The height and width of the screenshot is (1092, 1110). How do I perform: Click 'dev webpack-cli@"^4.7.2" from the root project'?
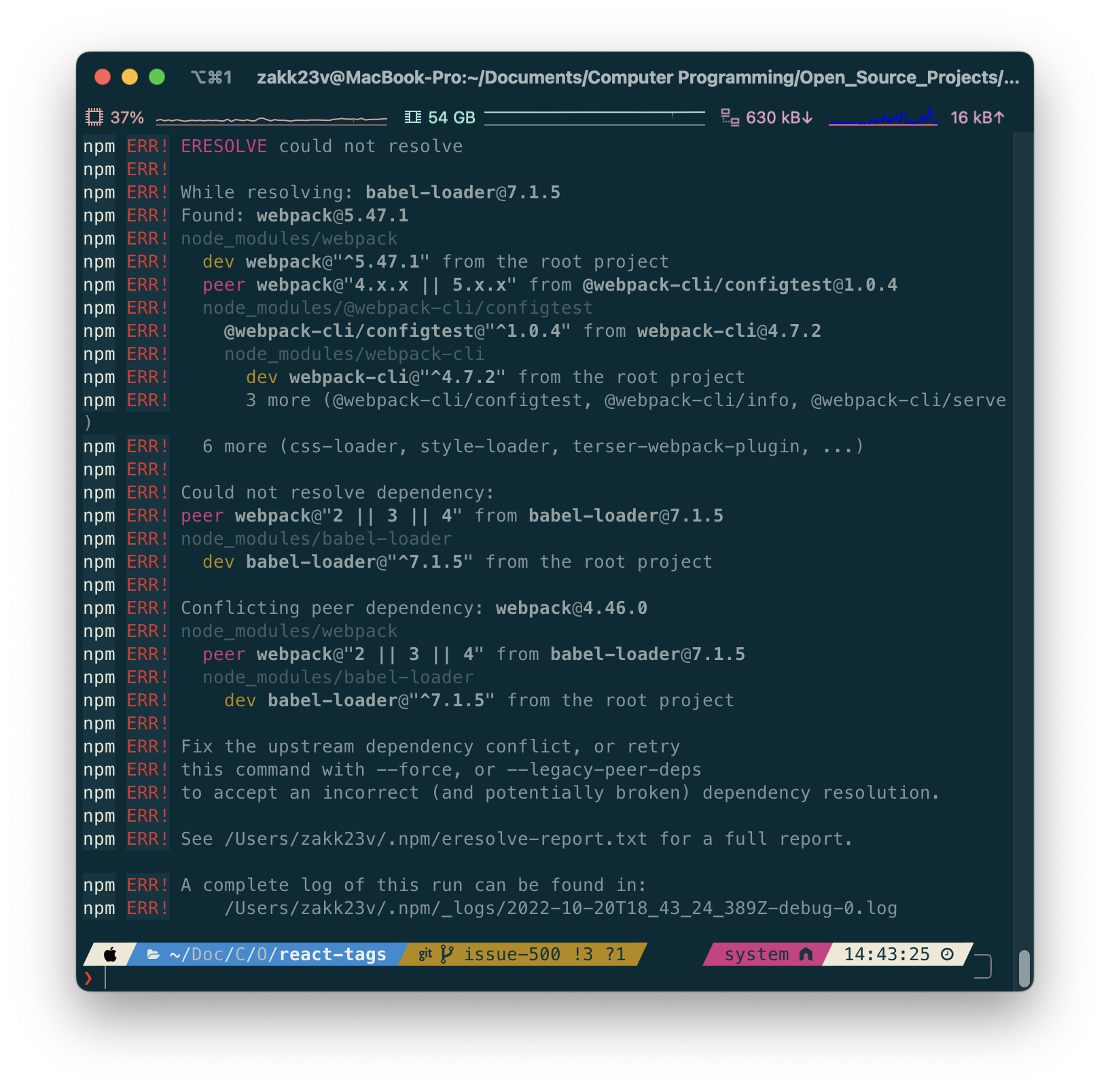pos(495,377)
